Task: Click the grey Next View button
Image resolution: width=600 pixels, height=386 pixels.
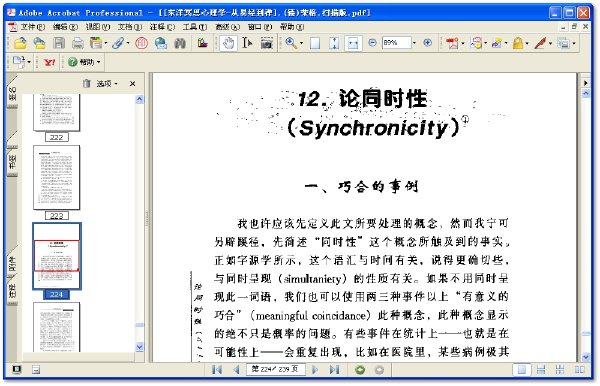Action: pos(379,370)
